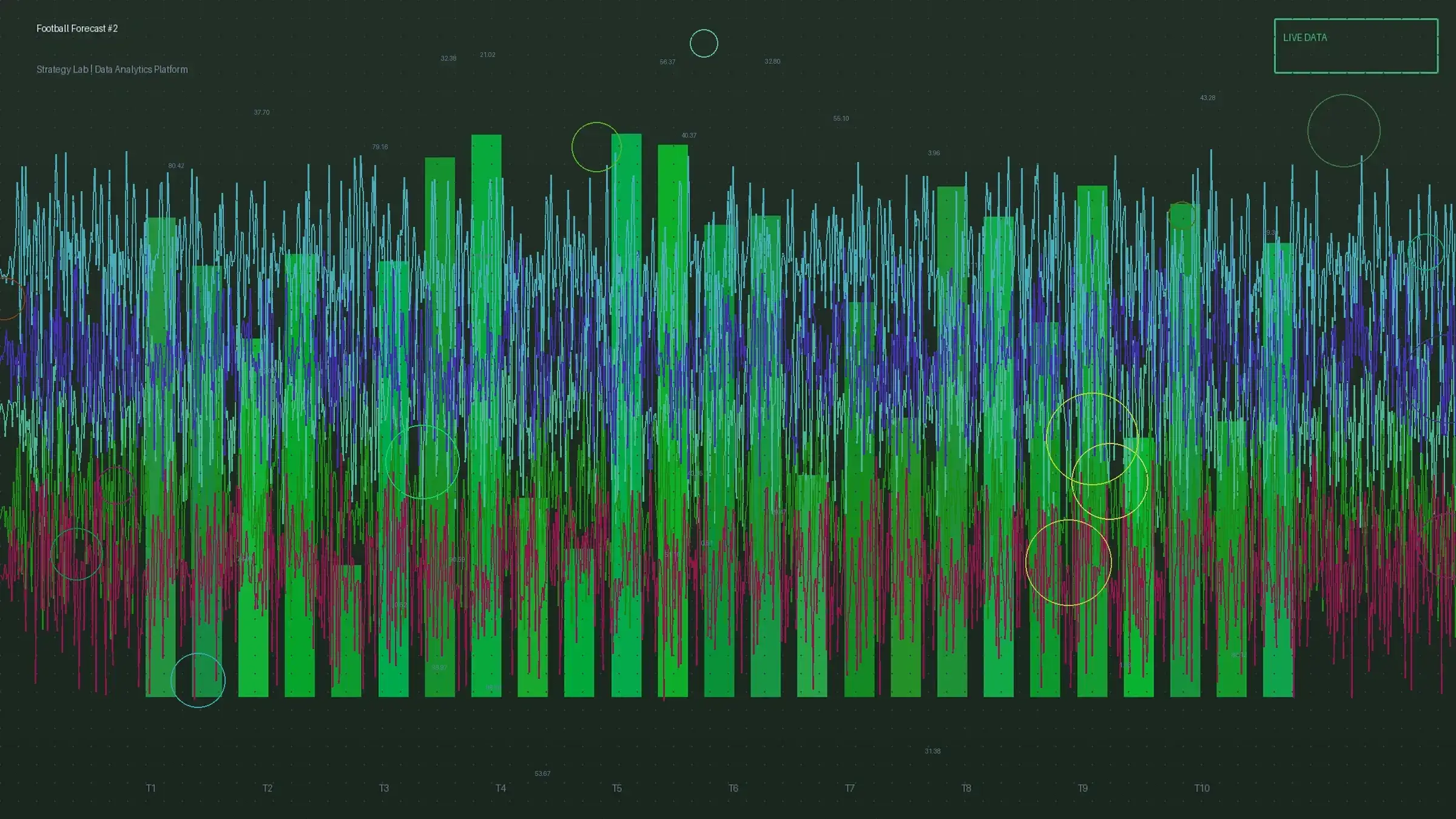Viewport: 1456px width, 819px height.
Task: Click the data value label 43.28
Action: tap(1207, 98)
